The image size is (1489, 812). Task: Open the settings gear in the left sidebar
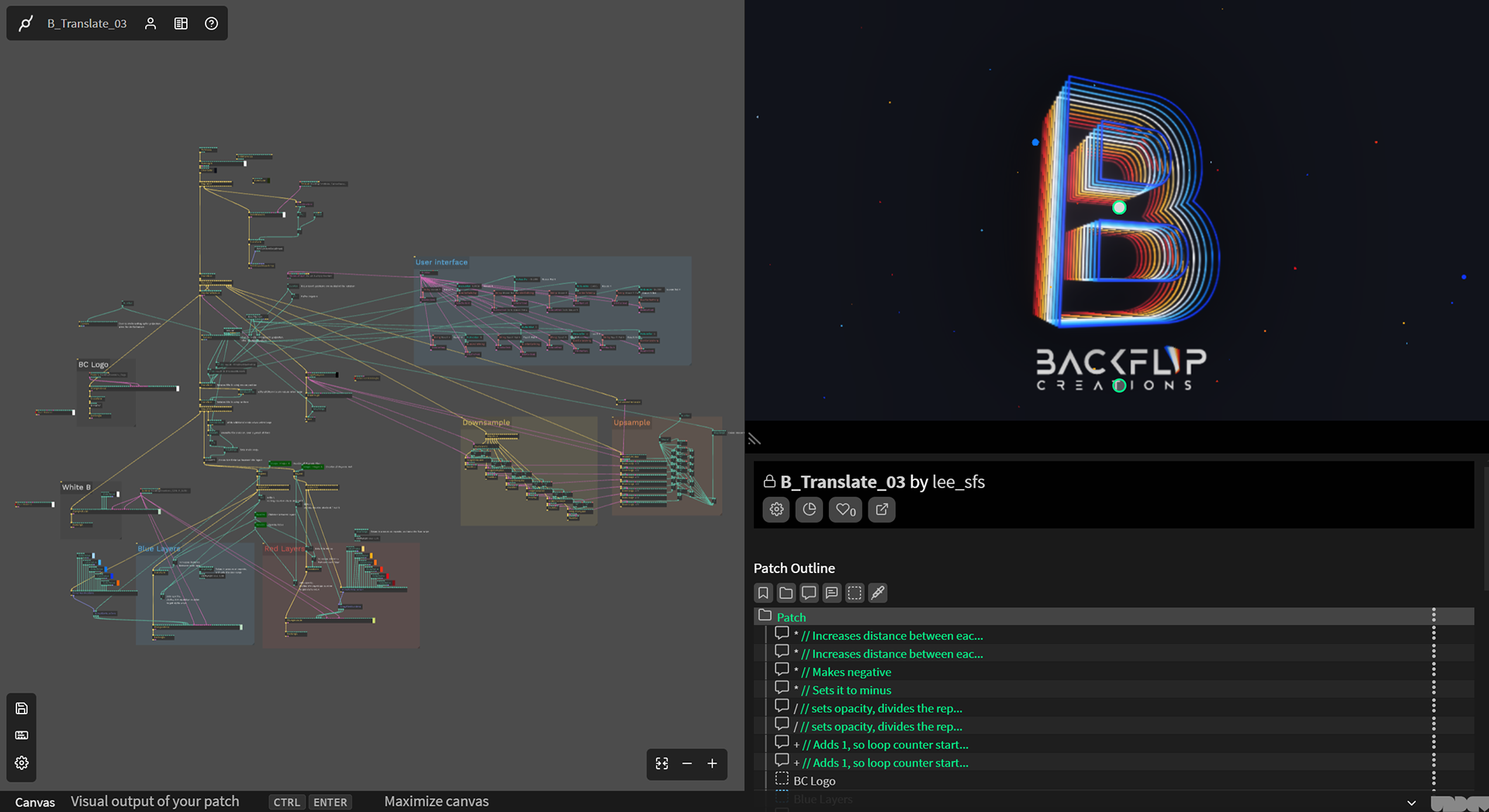click(22, 763)
